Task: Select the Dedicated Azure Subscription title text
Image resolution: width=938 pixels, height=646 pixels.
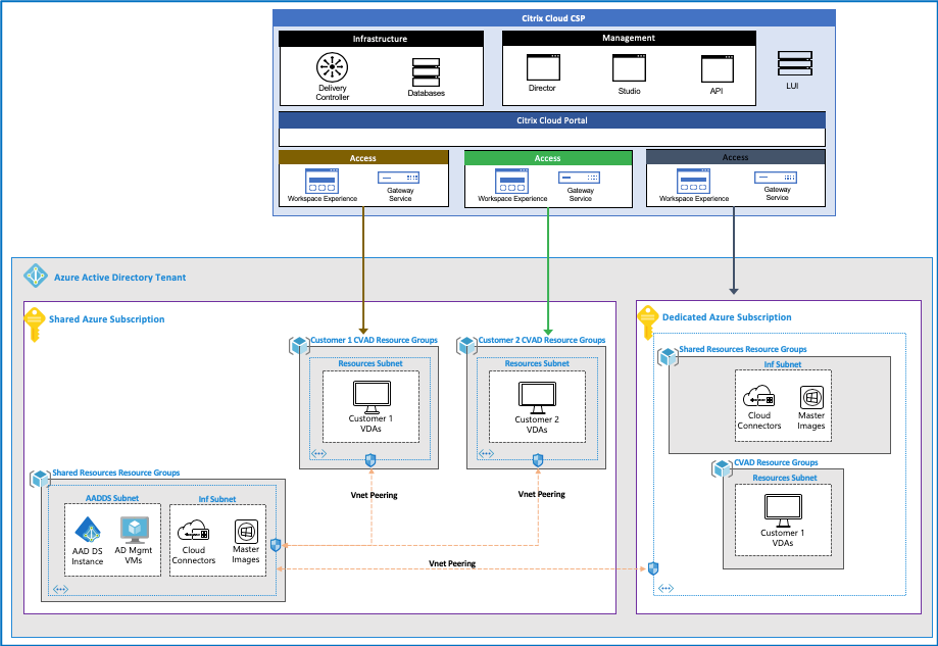Action: (x=727, y=317)
